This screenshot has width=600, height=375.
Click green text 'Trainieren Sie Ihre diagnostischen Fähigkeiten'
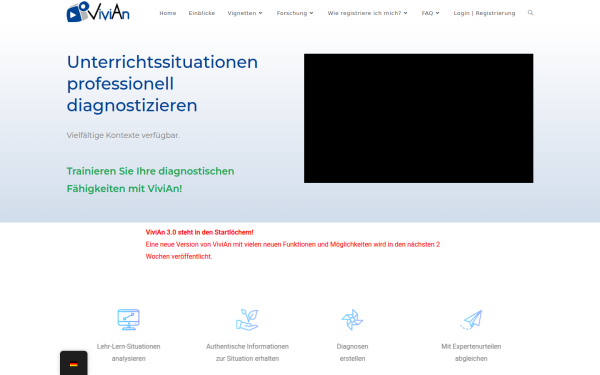pos(150,180)
